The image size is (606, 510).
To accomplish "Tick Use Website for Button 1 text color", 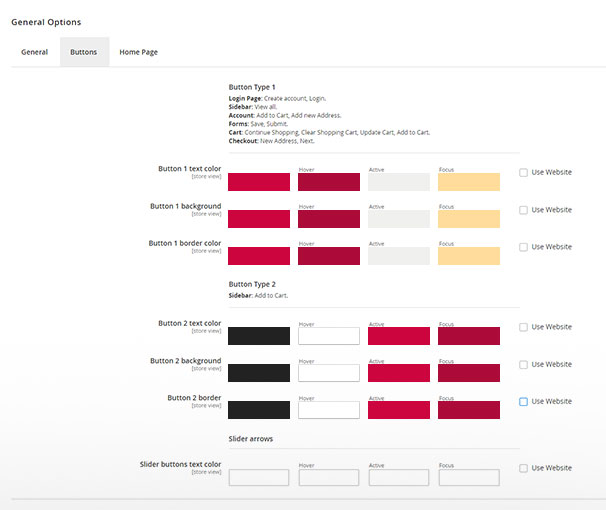I will [523, 172].
